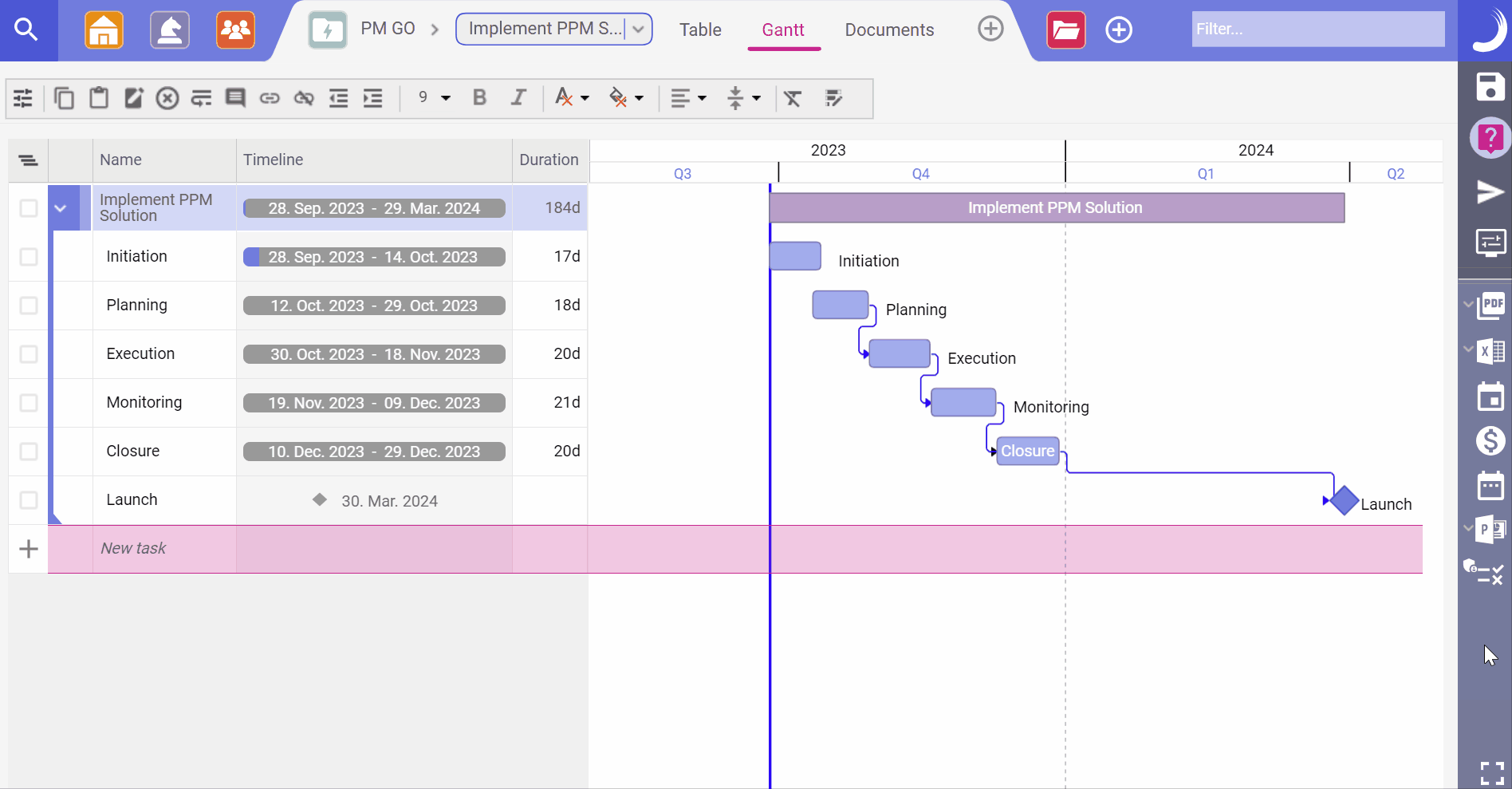
Task: Click the PM GO breadcrumb
Action: (388, 29)
